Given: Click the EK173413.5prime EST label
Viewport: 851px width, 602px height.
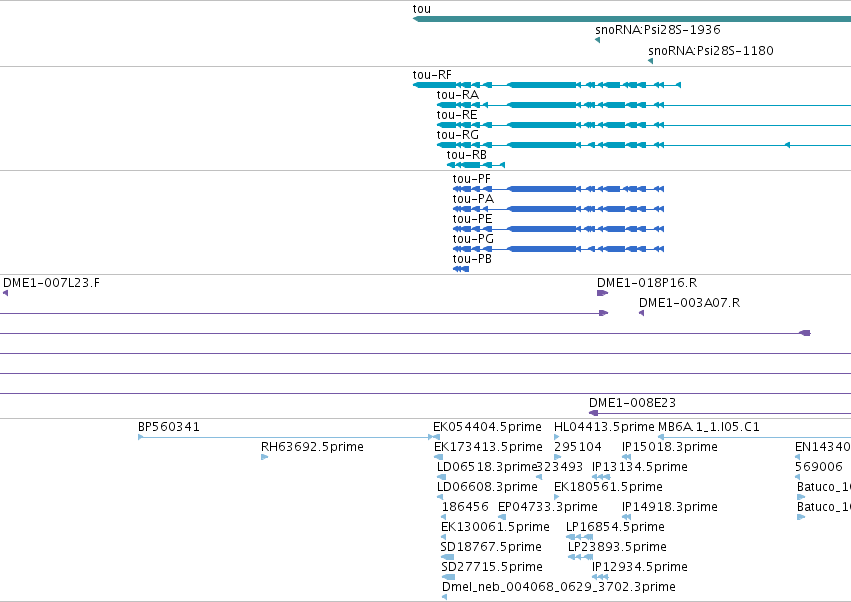Looking at the screenshot, I should [488, 447].
